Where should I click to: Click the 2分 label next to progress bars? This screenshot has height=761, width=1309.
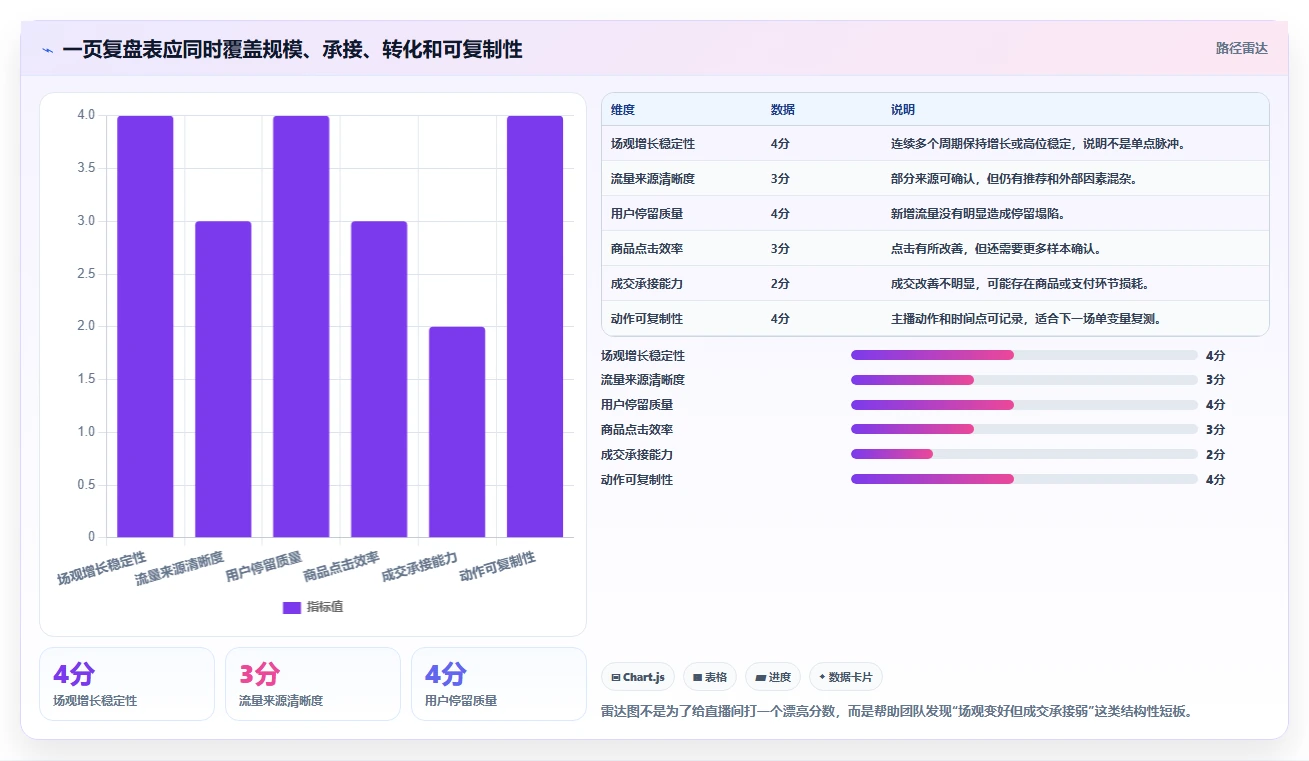point(1215,454)
